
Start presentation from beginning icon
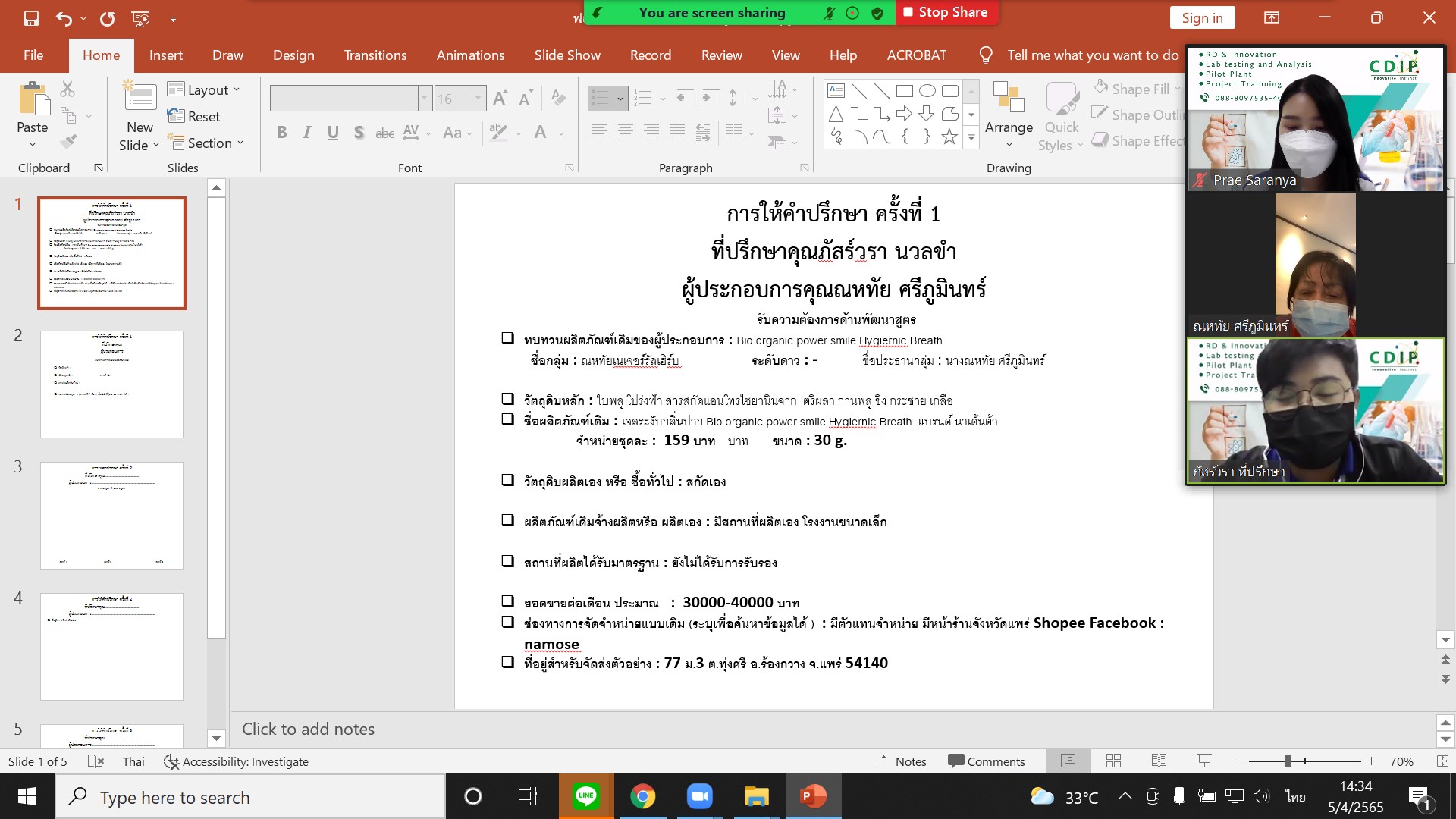point(140,18)
